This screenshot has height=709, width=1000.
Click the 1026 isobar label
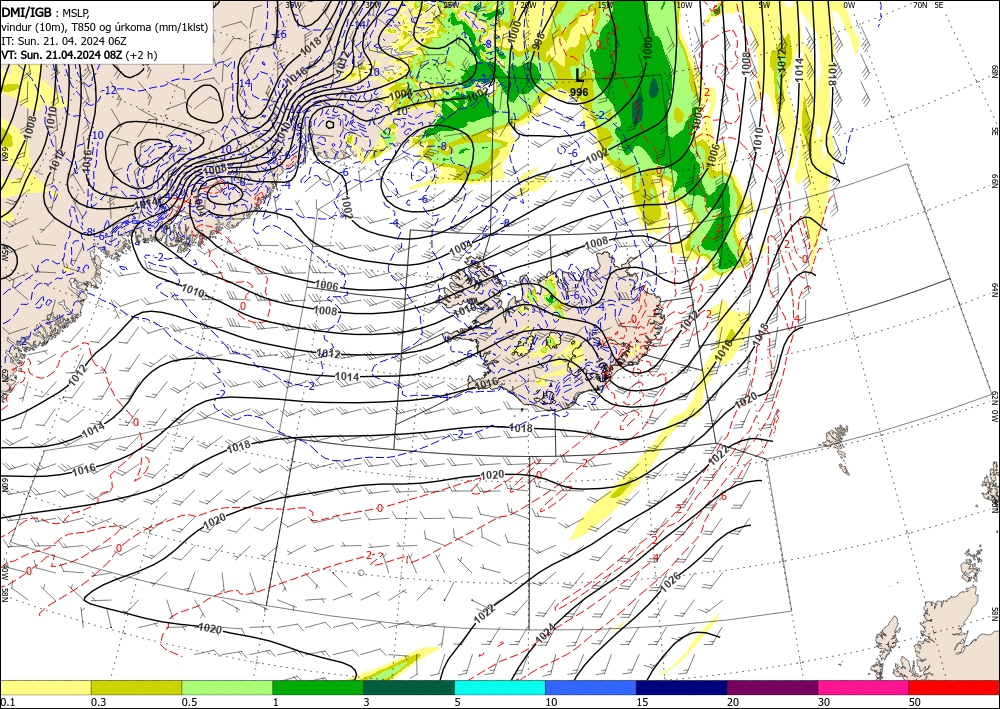pos(670,580)
